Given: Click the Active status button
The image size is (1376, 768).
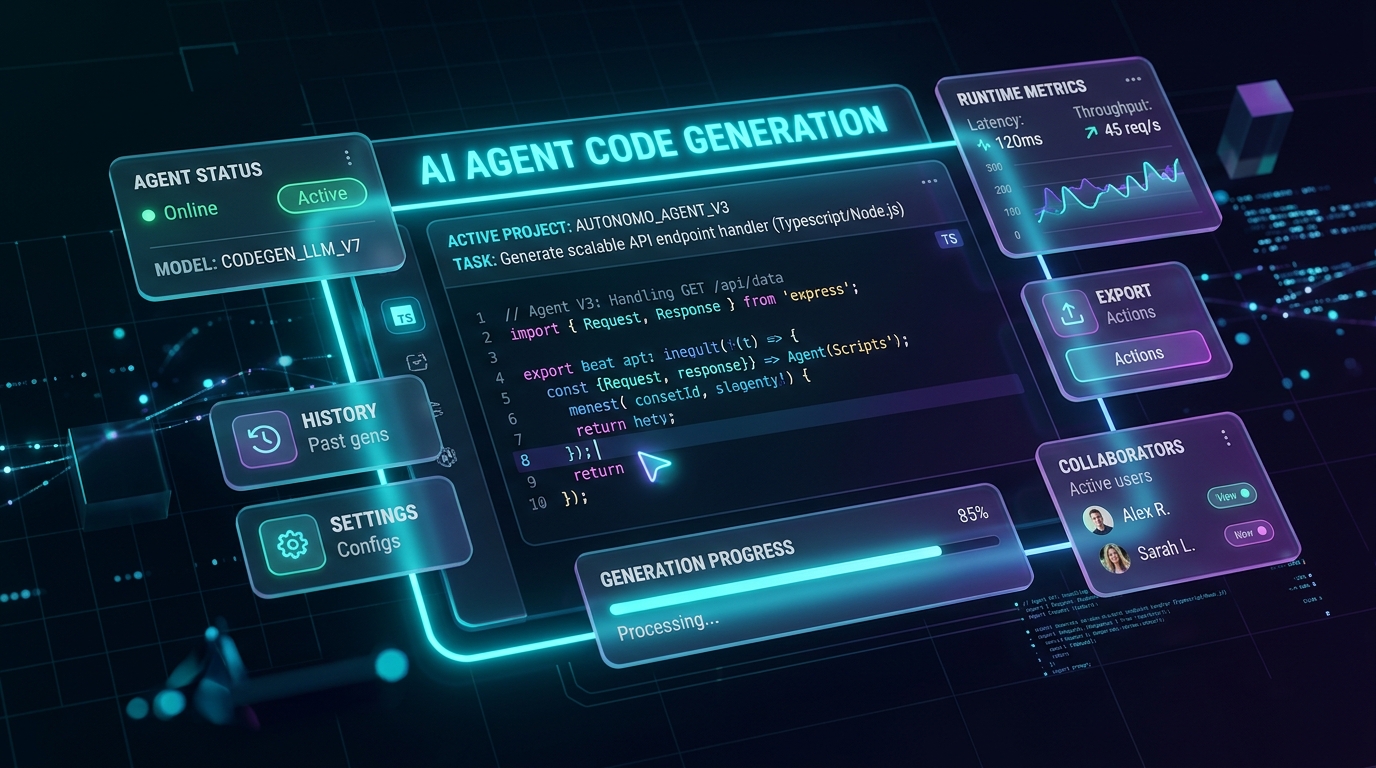Looking at the screenshot, I should pyautogui.click(x=322, y=196).
